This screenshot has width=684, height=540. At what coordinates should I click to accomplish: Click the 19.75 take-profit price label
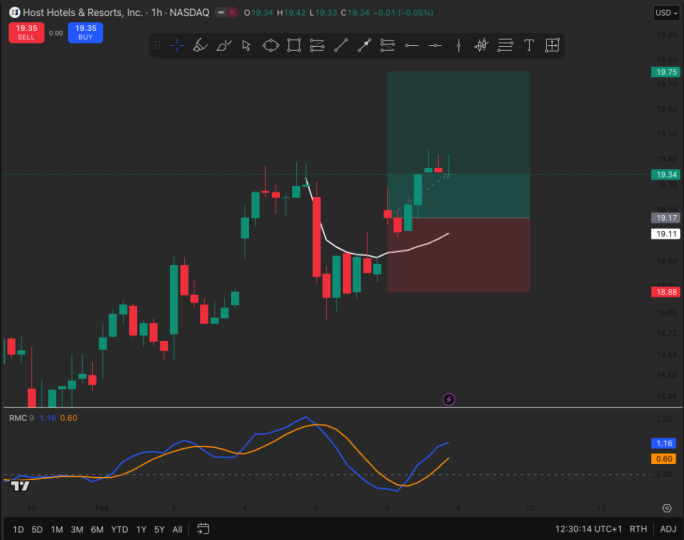coord(666,72)
